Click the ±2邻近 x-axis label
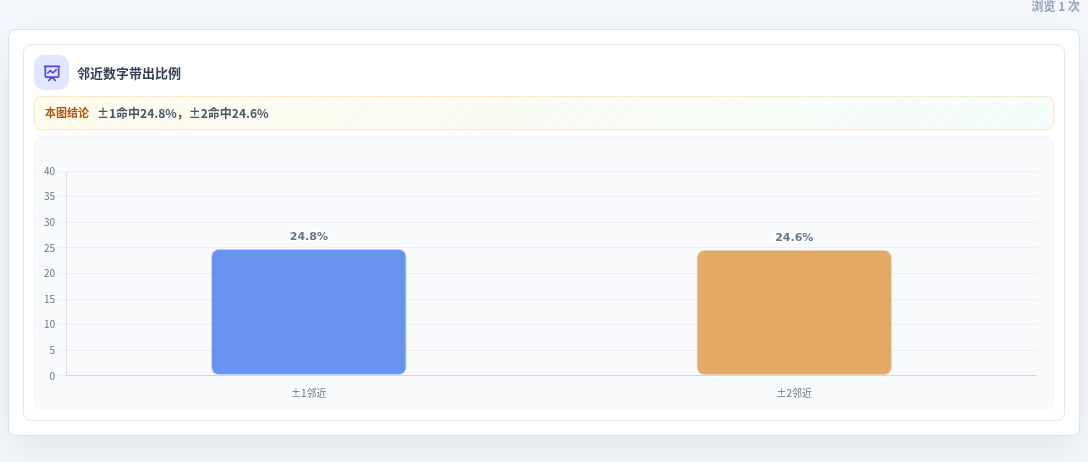This screenshot has width=1088, height=462. 794,393
